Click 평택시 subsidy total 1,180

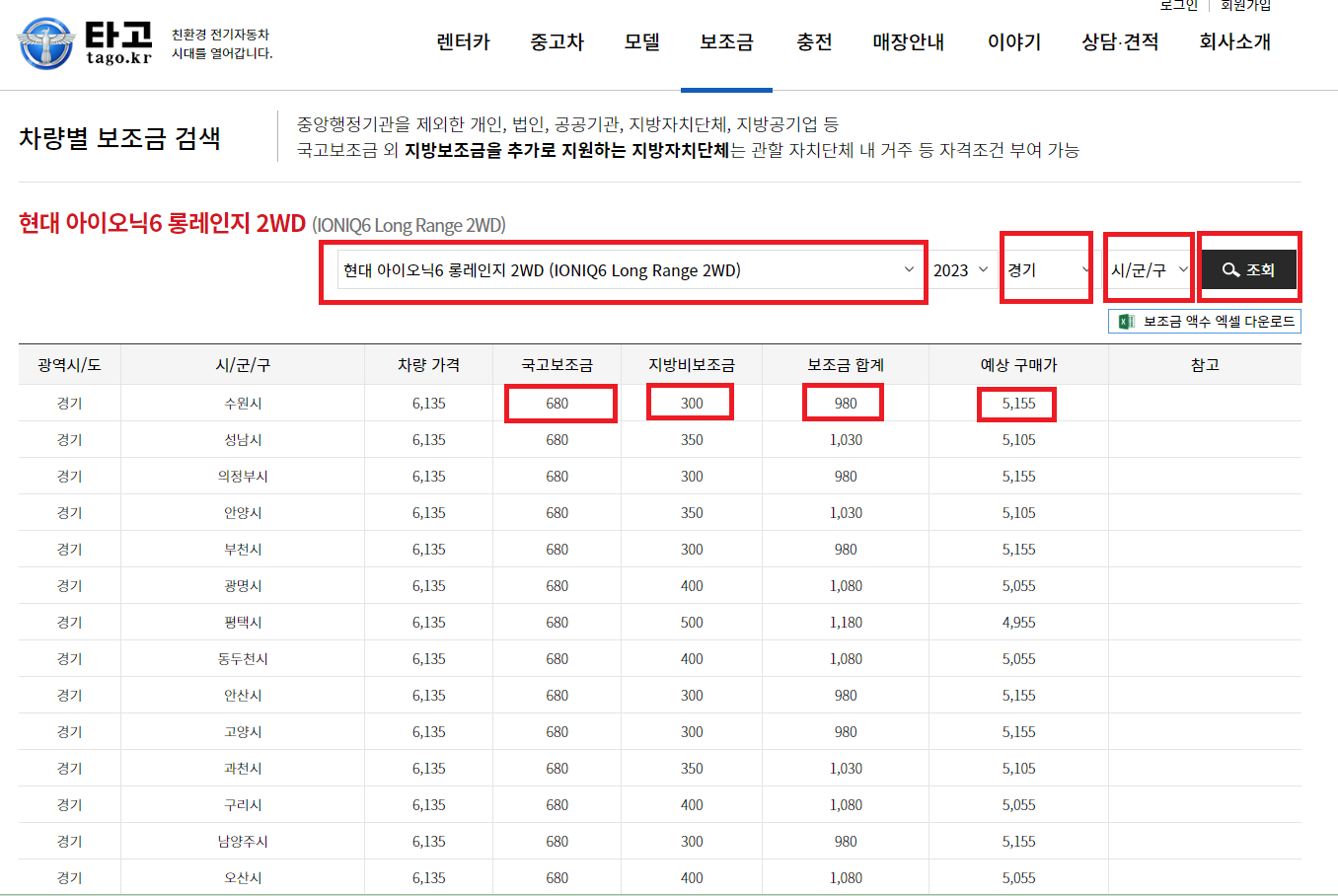point(846,623)
